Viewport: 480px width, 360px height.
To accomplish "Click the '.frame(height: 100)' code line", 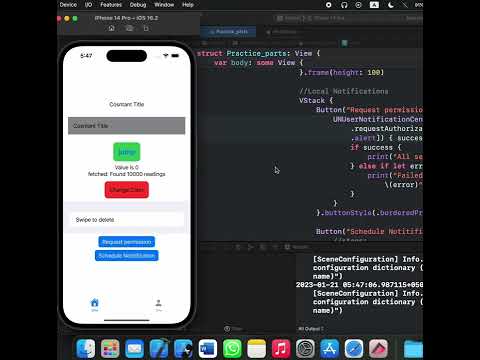I will (x=341, y=72).
